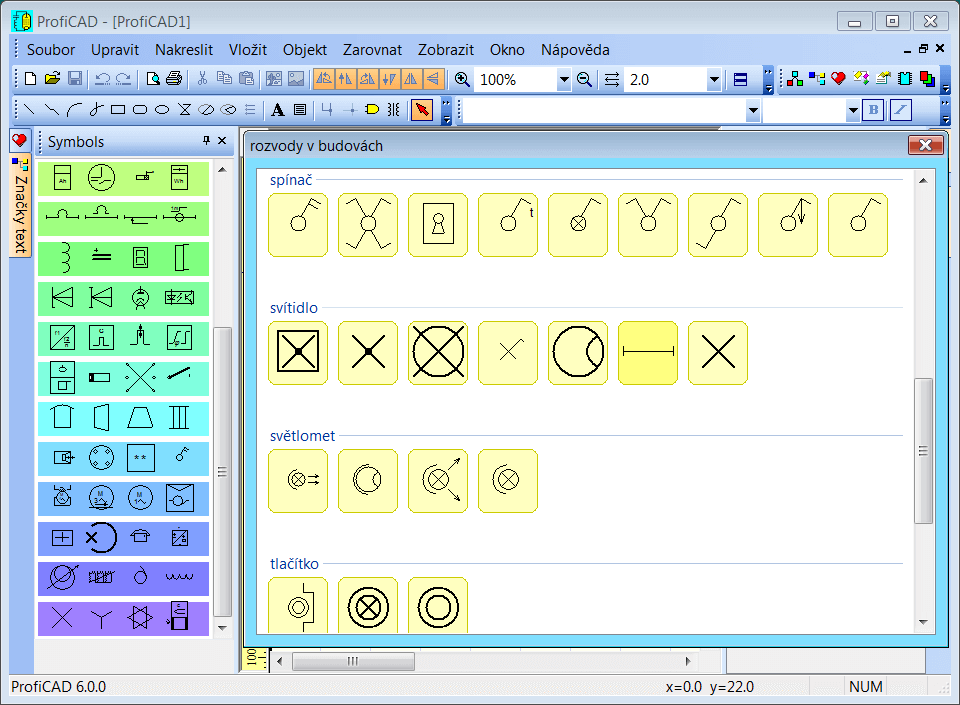The height and width of the screenshot is (705, 960).
Task: Select the ellipse drawing tool
Action: [162, 110]
